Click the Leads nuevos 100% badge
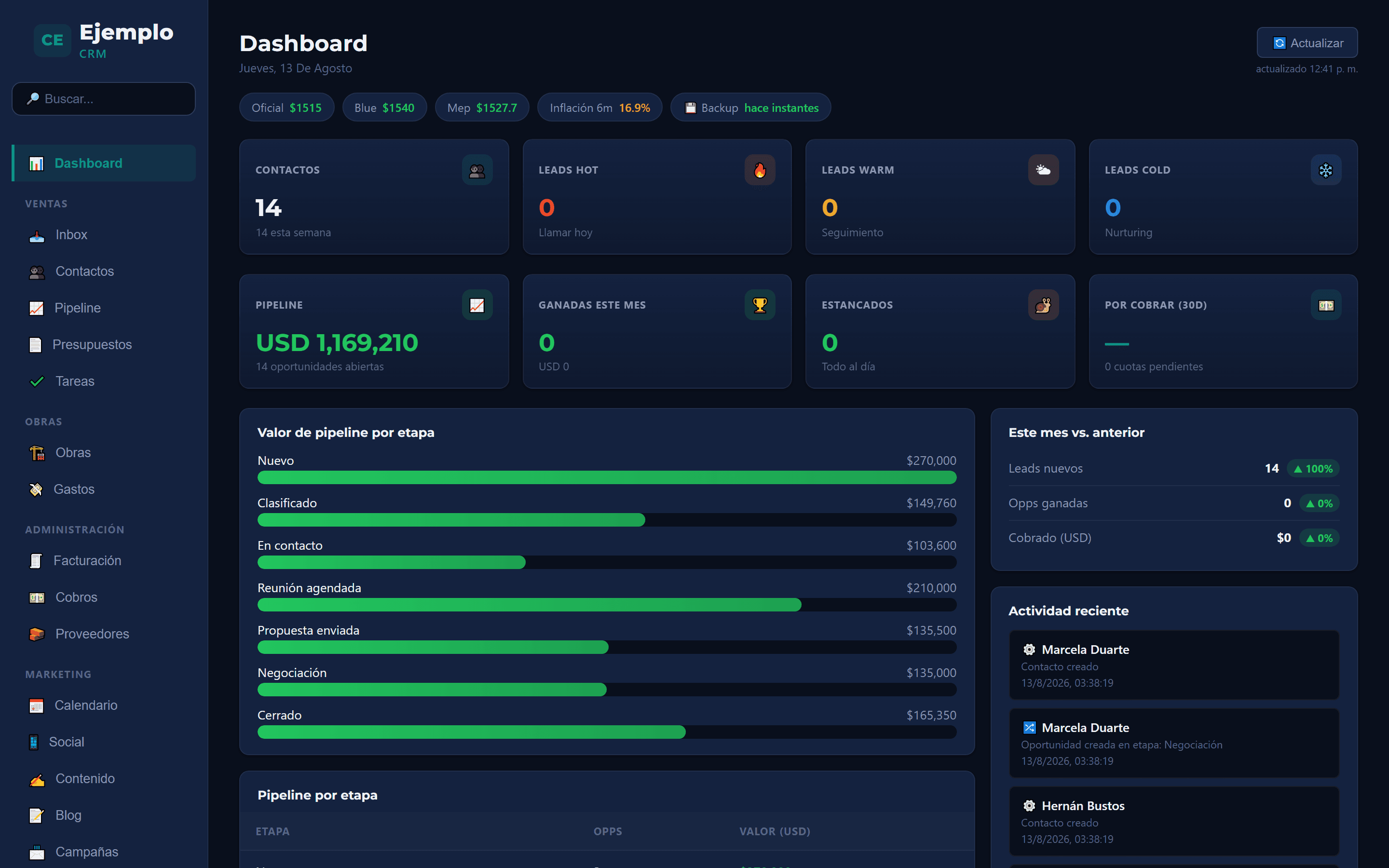This screenshot has width=1389, height=868. [1313, 469]
